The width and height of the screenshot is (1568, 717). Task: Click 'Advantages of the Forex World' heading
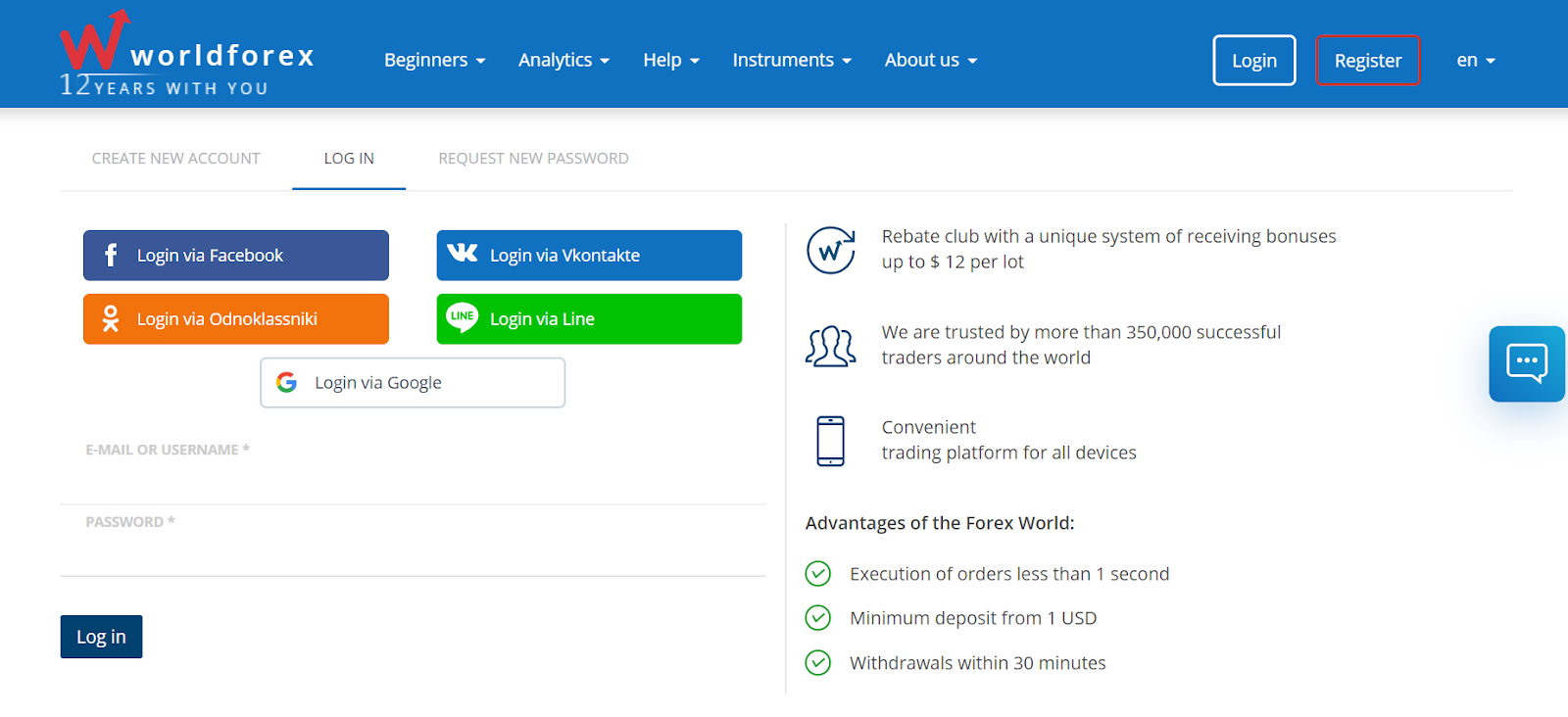[940, 523]
